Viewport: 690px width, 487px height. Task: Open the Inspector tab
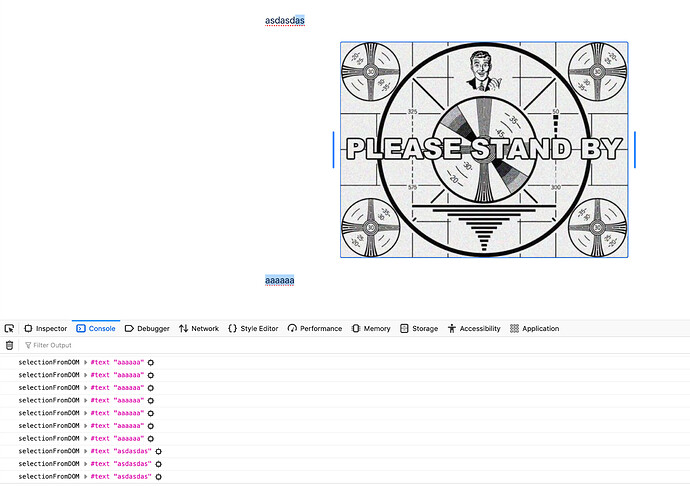point(46,329)
